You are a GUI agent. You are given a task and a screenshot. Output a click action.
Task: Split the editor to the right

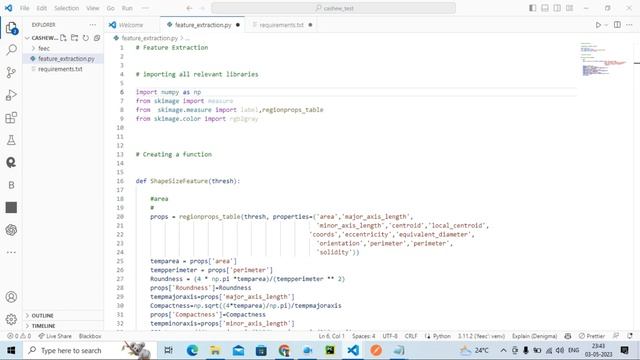point(617,25)
